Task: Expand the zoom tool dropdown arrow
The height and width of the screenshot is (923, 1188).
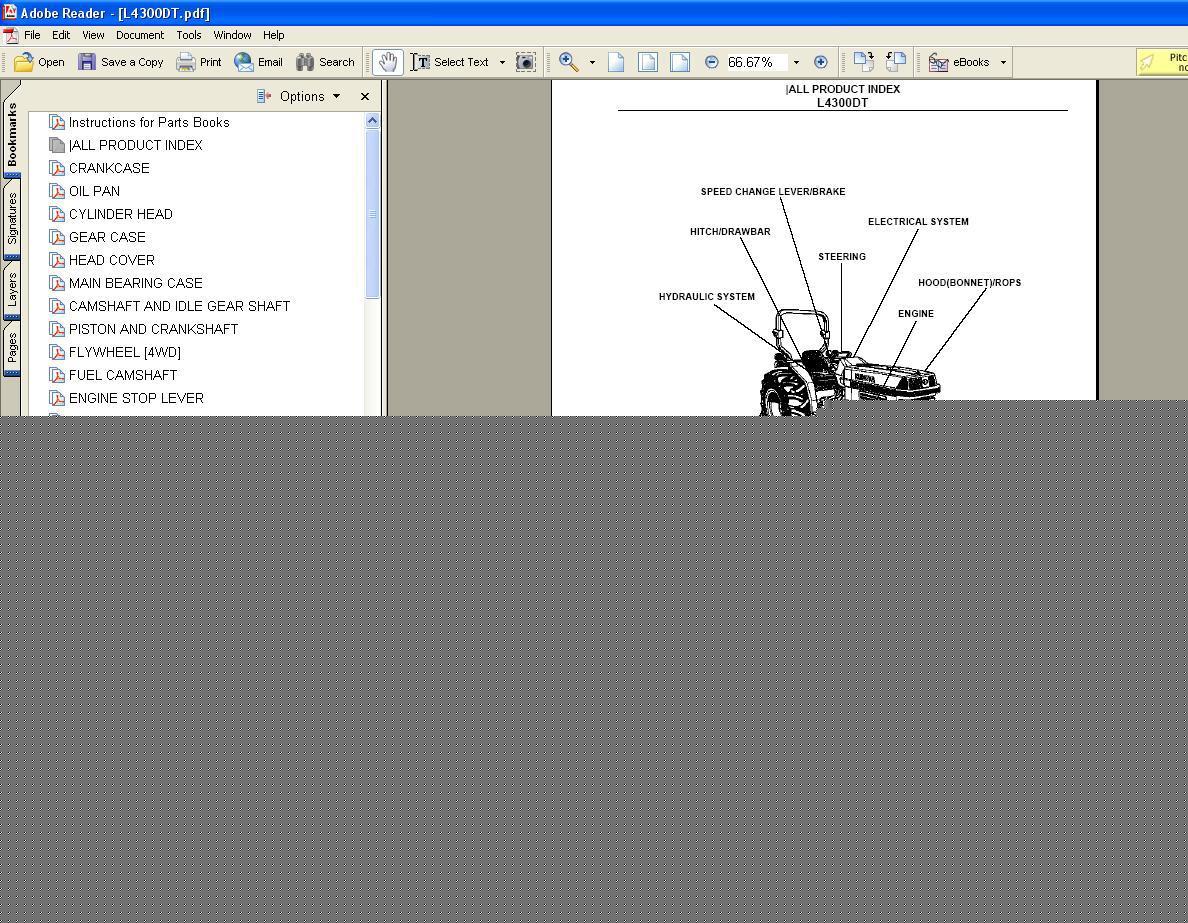Action: (x=592, y=62)
